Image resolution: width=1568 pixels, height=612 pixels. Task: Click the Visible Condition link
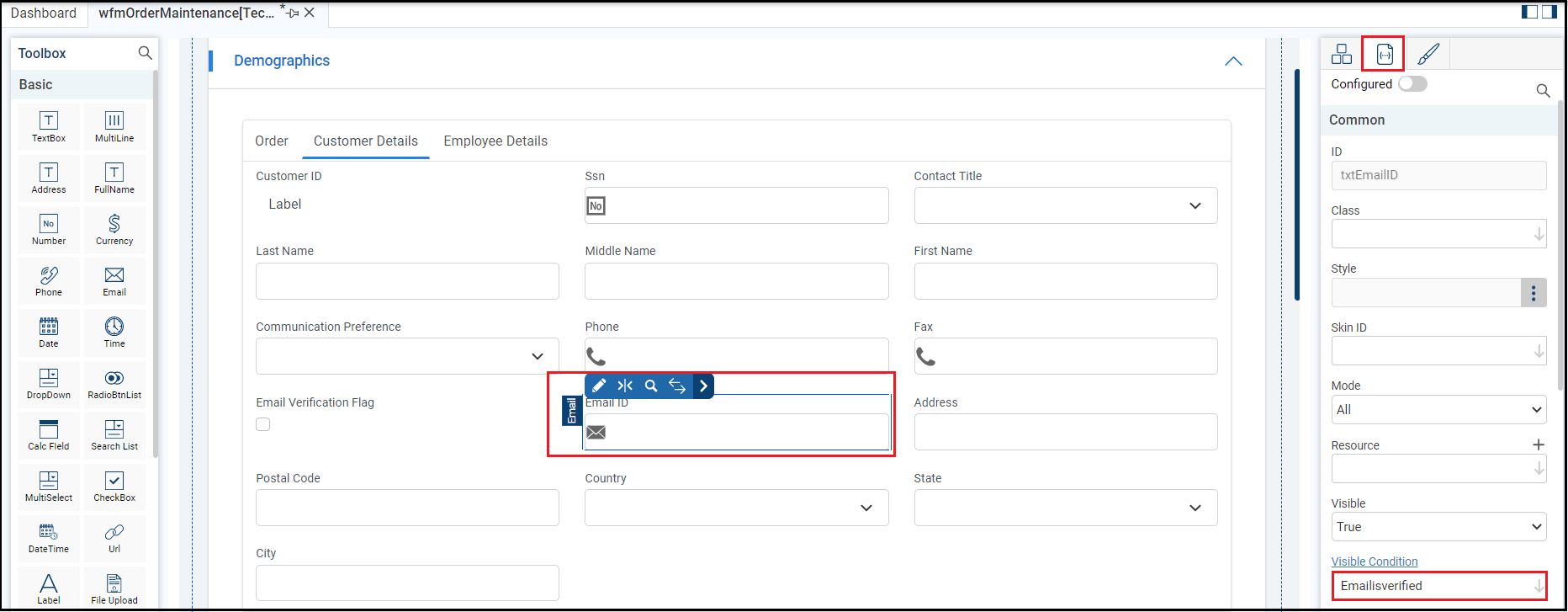[1374, 561]
